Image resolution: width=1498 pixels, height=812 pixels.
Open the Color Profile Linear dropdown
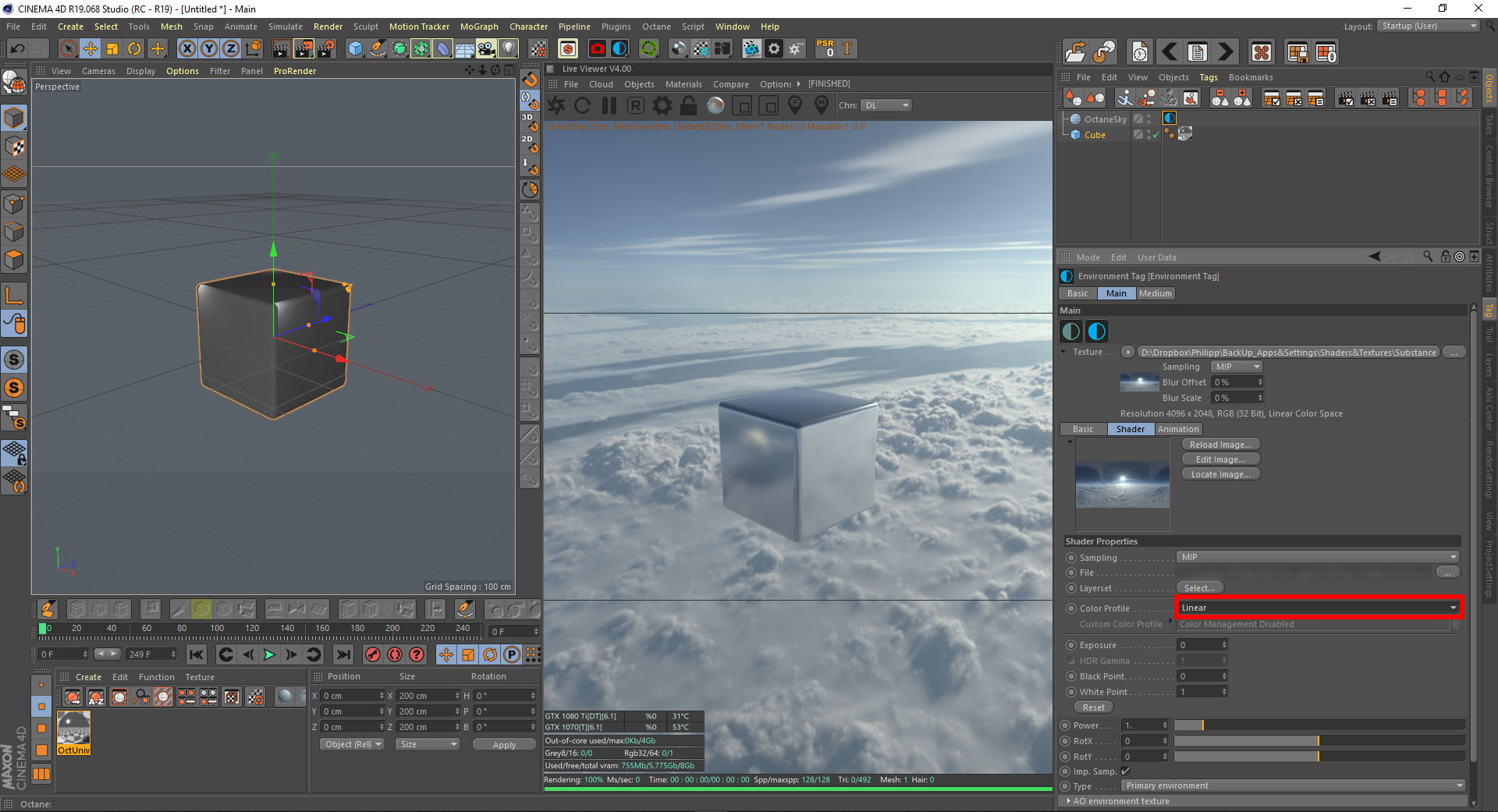coord(1319,608)
